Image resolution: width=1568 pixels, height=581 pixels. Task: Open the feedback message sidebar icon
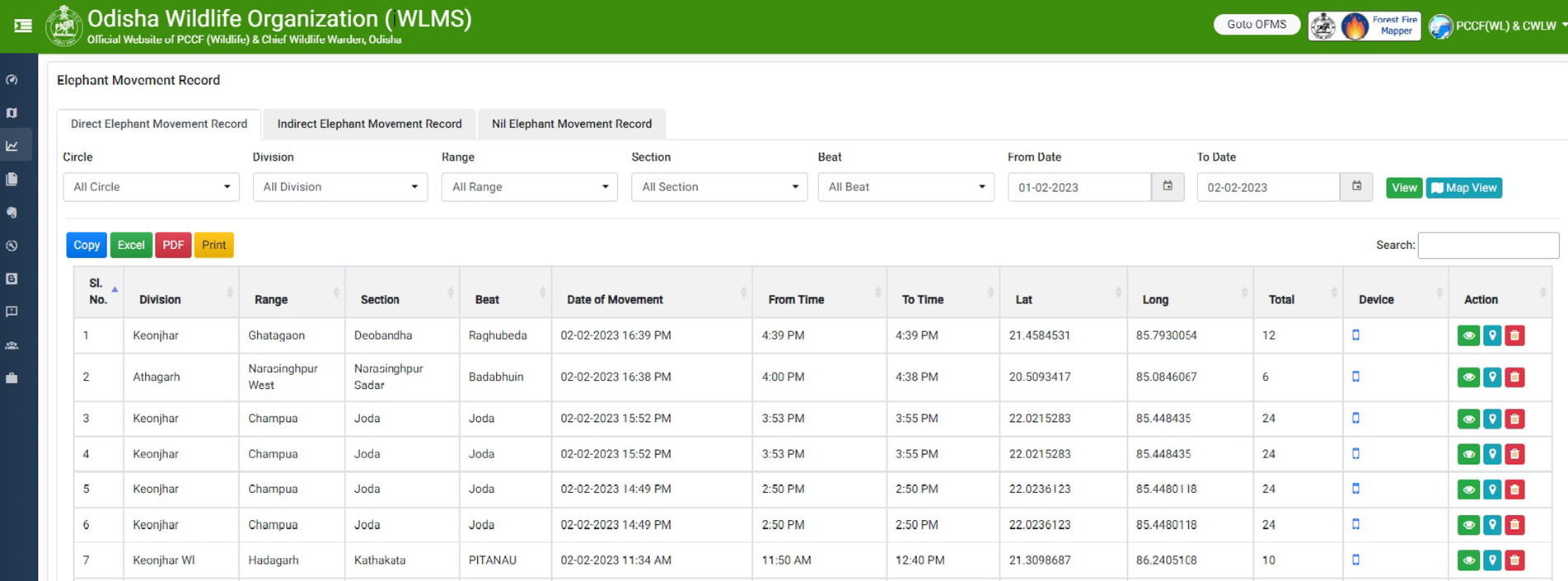[12, 312]
